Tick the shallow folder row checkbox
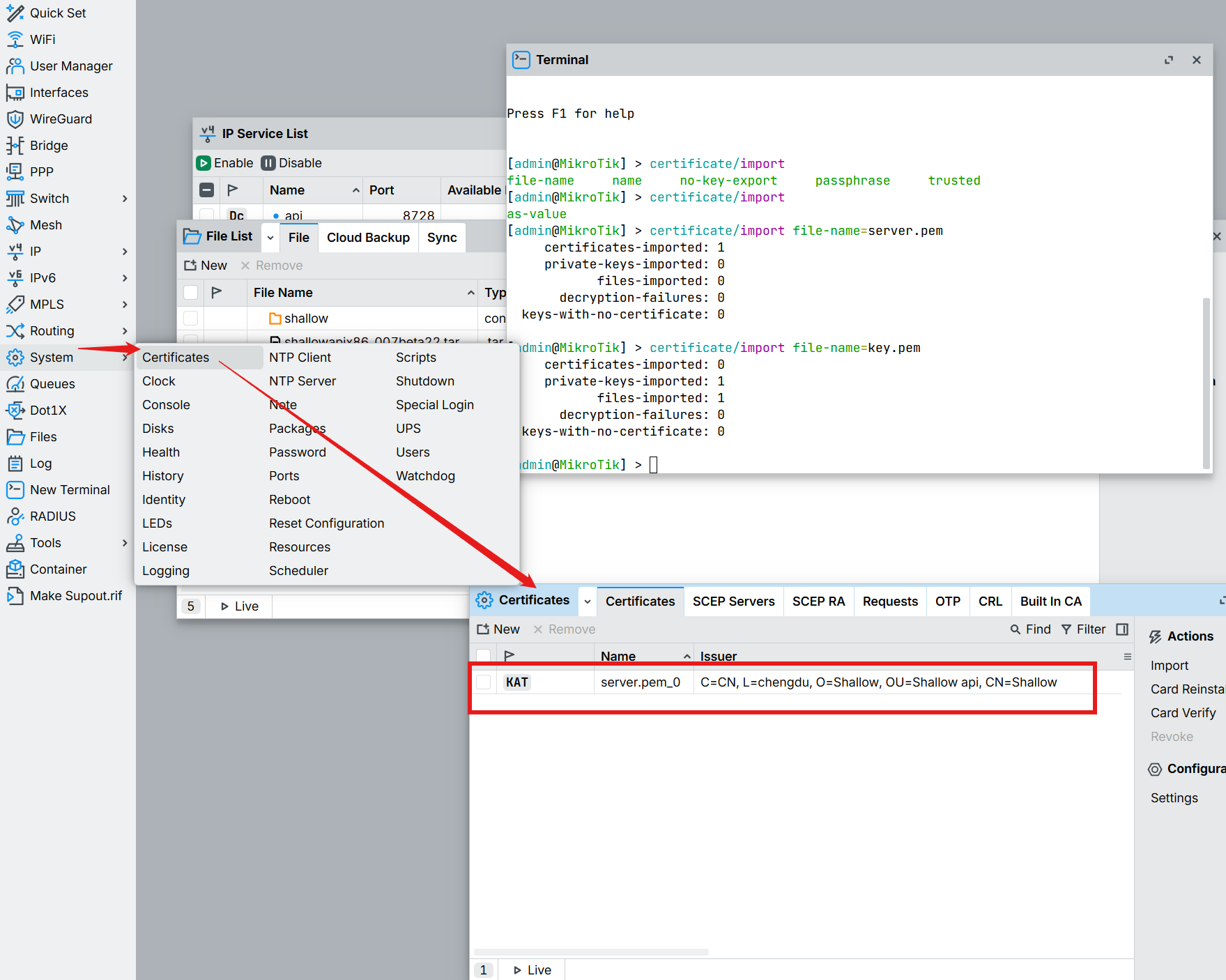 pyautogui.click(x=190, y=319)
